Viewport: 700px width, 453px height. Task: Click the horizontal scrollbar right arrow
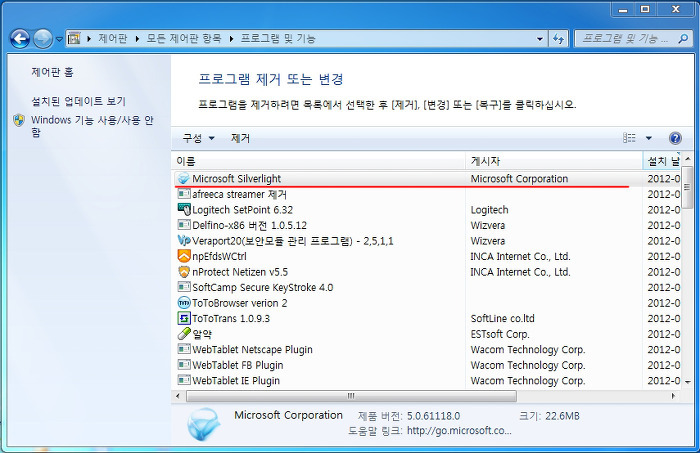tap(673, 396)
